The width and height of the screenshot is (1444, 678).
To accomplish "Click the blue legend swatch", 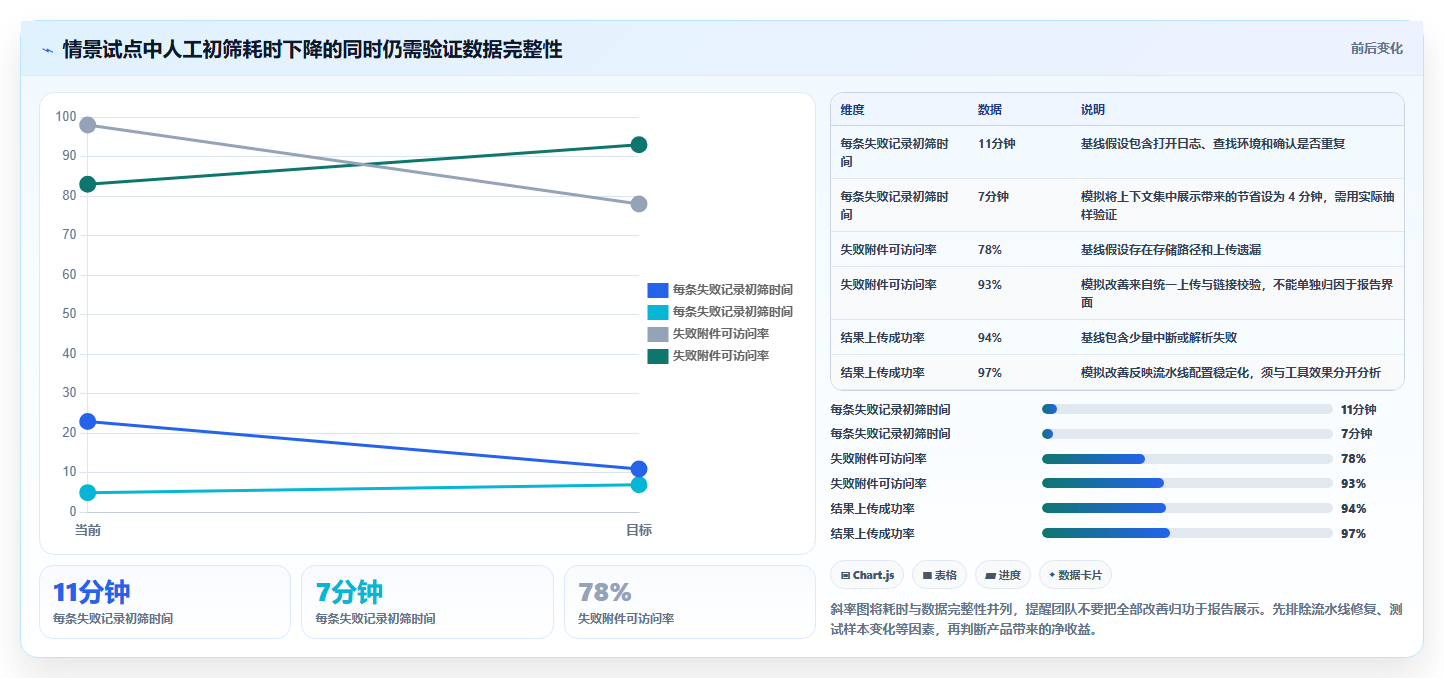I will coord(657,290).
